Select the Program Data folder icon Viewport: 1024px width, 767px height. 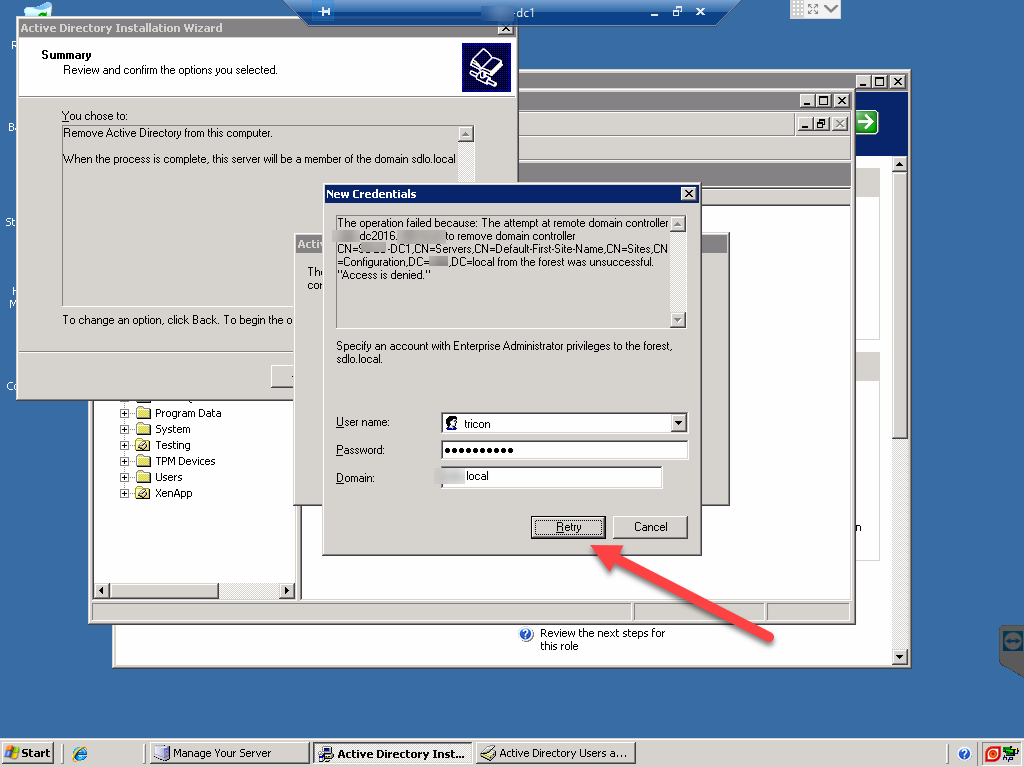coord(143,413)
